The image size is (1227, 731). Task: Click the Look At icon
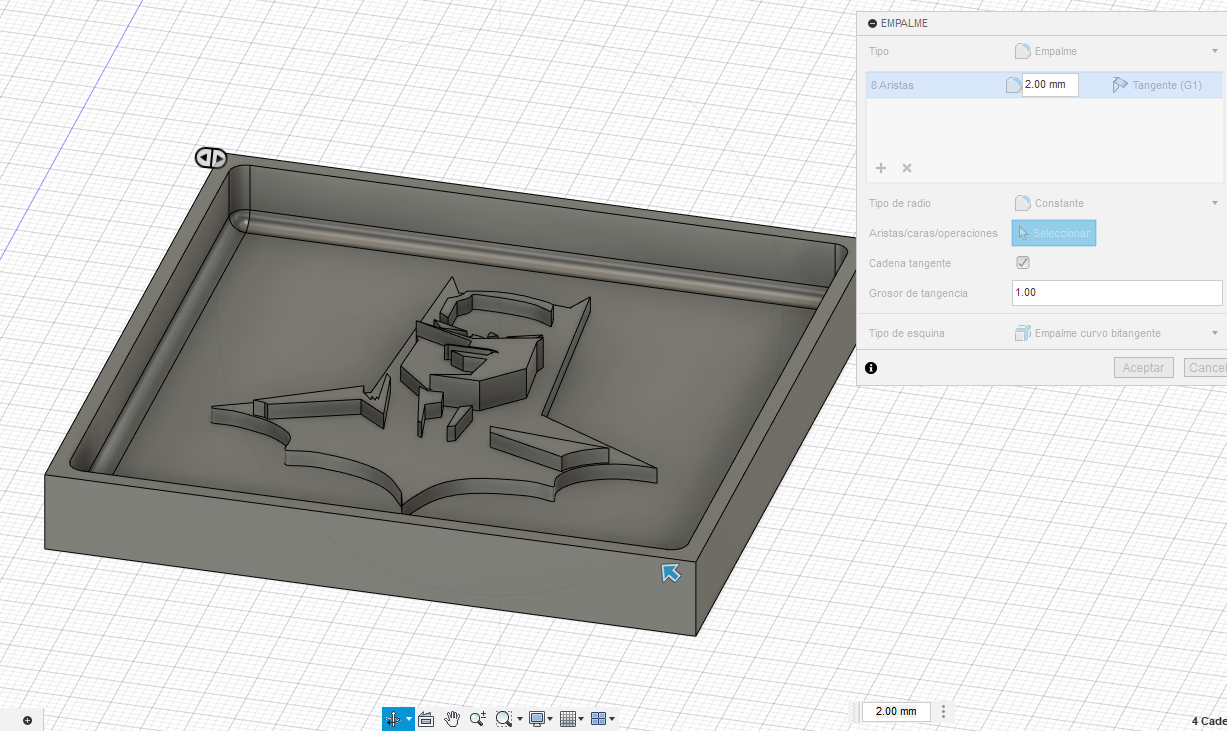(426, 718)
